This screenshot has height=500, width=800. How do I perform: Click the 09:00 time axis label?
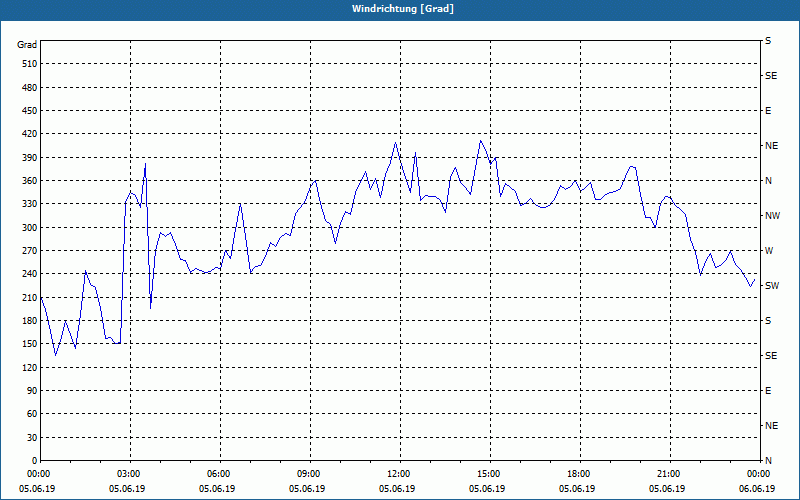[310, 474]
